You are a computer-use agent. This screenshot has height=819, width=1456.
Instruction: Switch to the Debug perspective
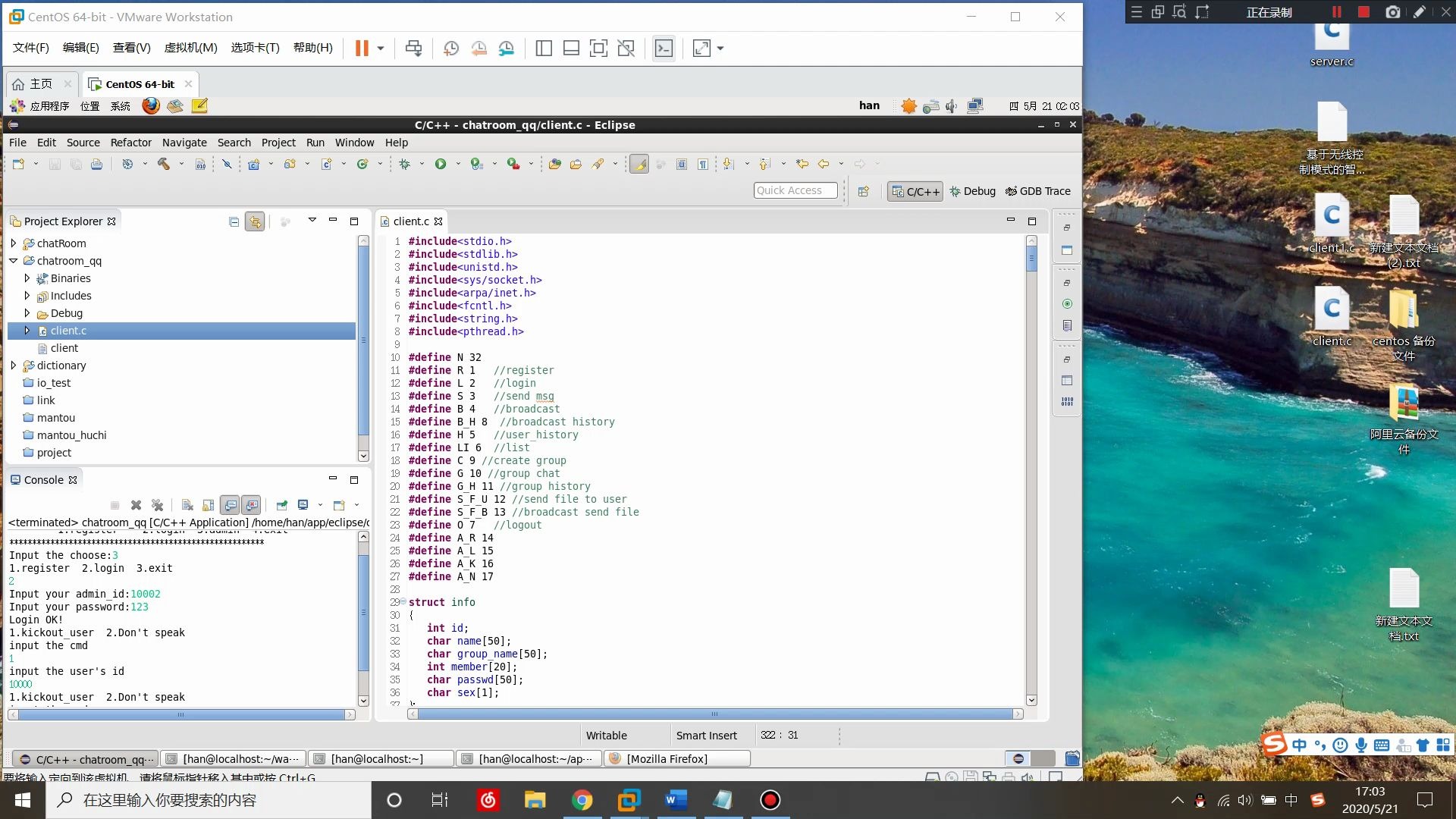pos(972,191)
